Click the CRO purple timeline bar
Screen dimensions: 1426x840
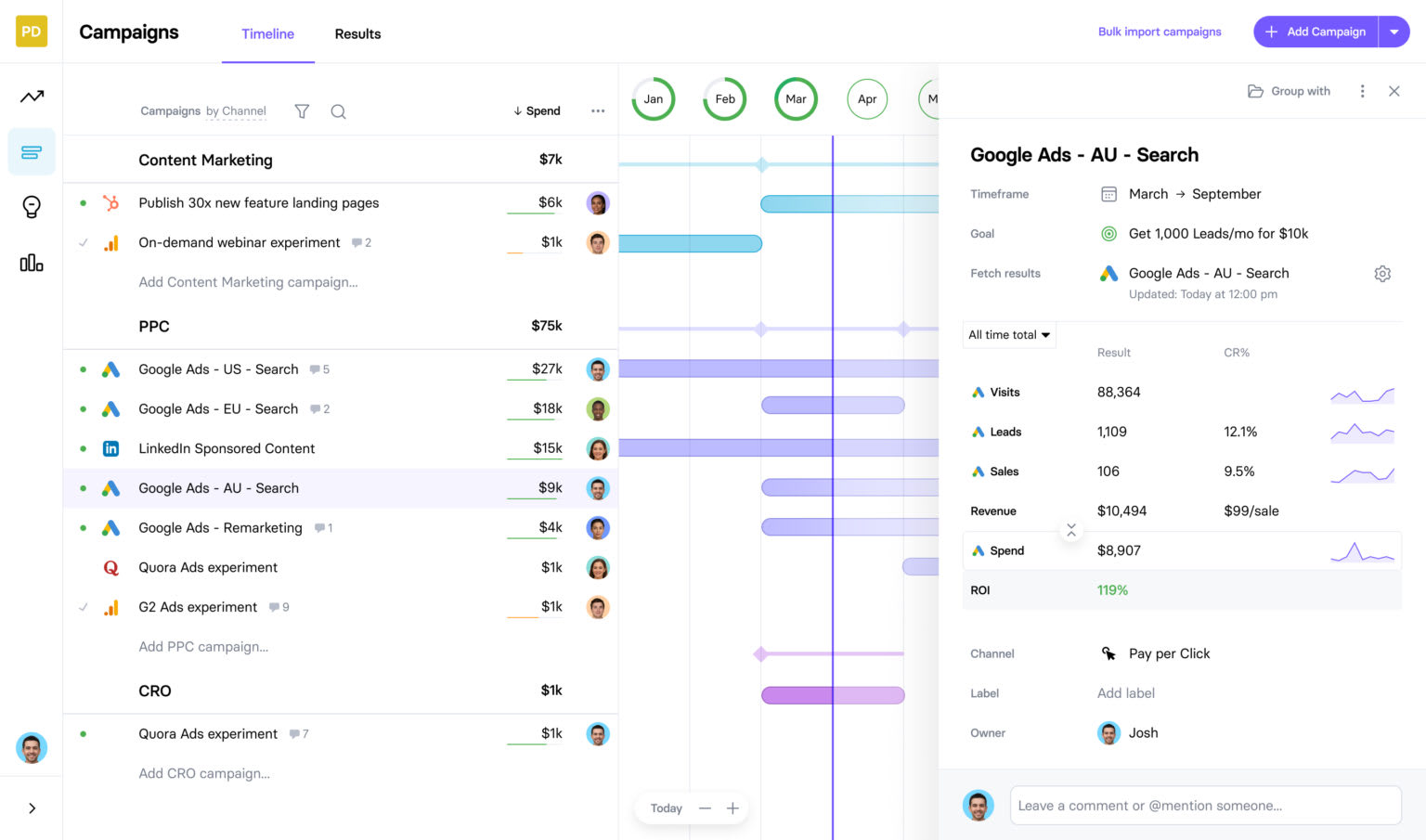tap(833, 695)
